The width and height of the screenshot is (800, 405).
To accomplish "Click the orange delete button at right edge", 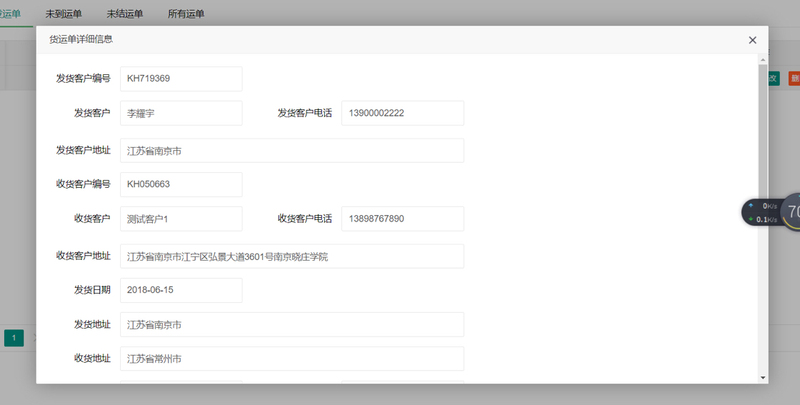I will pos(794,78).
